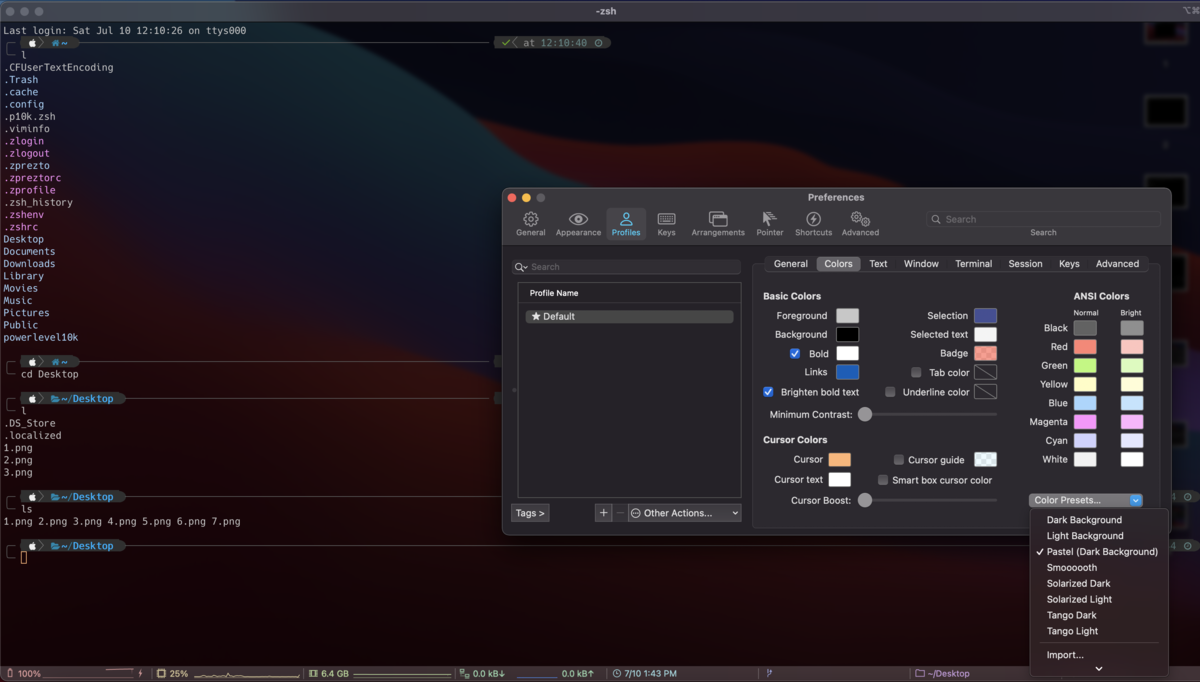Open the ANSI Normal Red swatch
Screen dimensions: 1200x682
1085,347
